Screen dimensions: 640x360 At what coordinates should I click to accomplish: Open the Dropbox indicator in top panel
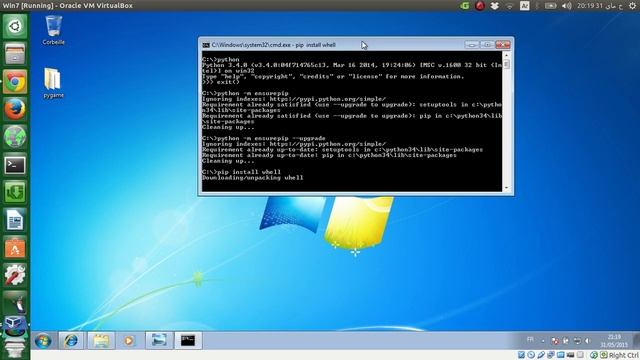pyautogui.click(x=495, y=6)
